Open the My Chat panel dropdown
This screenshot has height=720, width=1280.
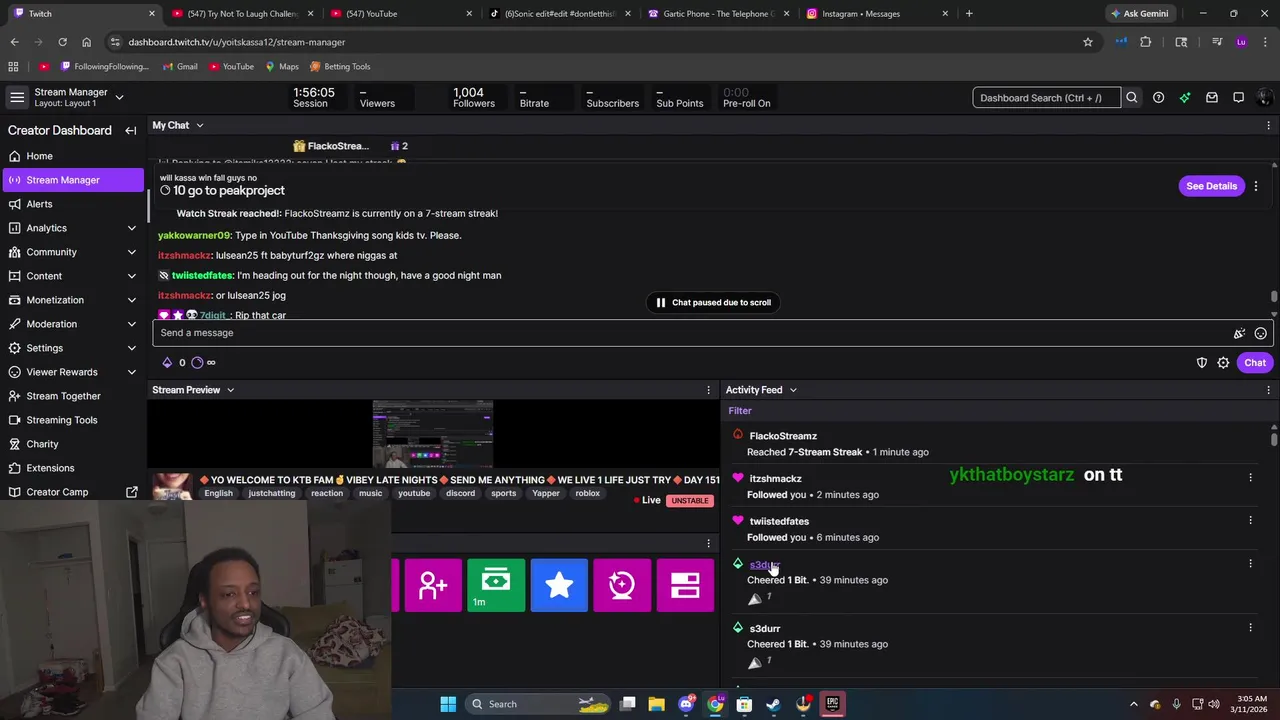(x=199, y=126)
